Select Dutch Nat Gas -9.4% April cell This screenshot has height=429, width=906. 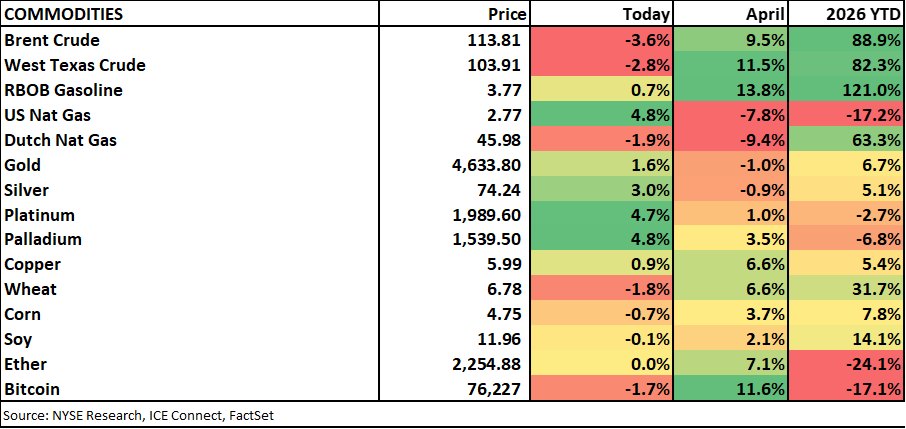click(731, 140)
